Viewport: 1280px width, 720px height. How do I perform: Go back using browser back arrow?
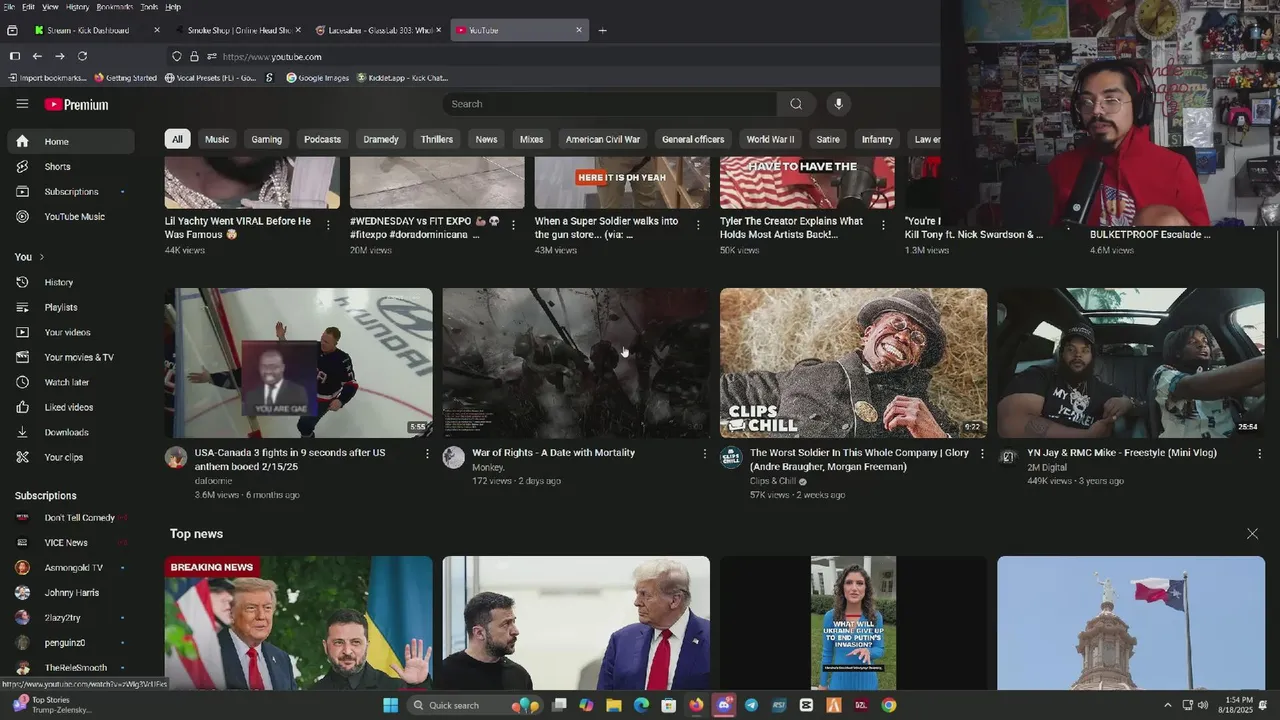point(37,56)
